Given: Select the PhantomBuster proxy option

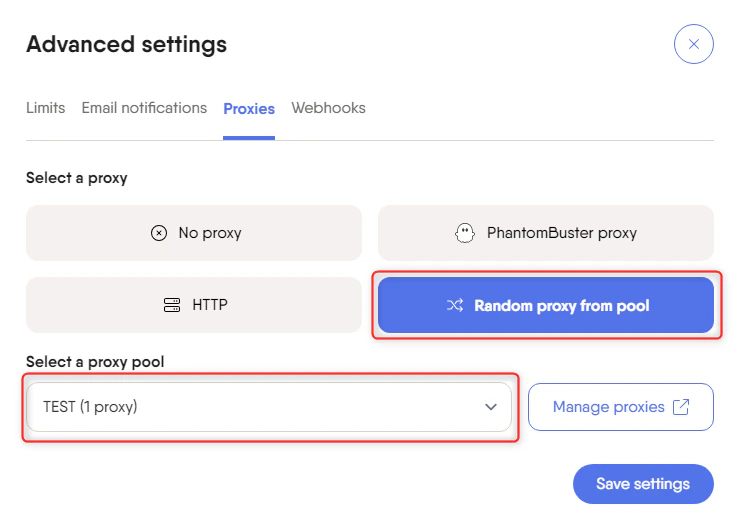Looking at the screenshot, I should [x=546, y=233].
